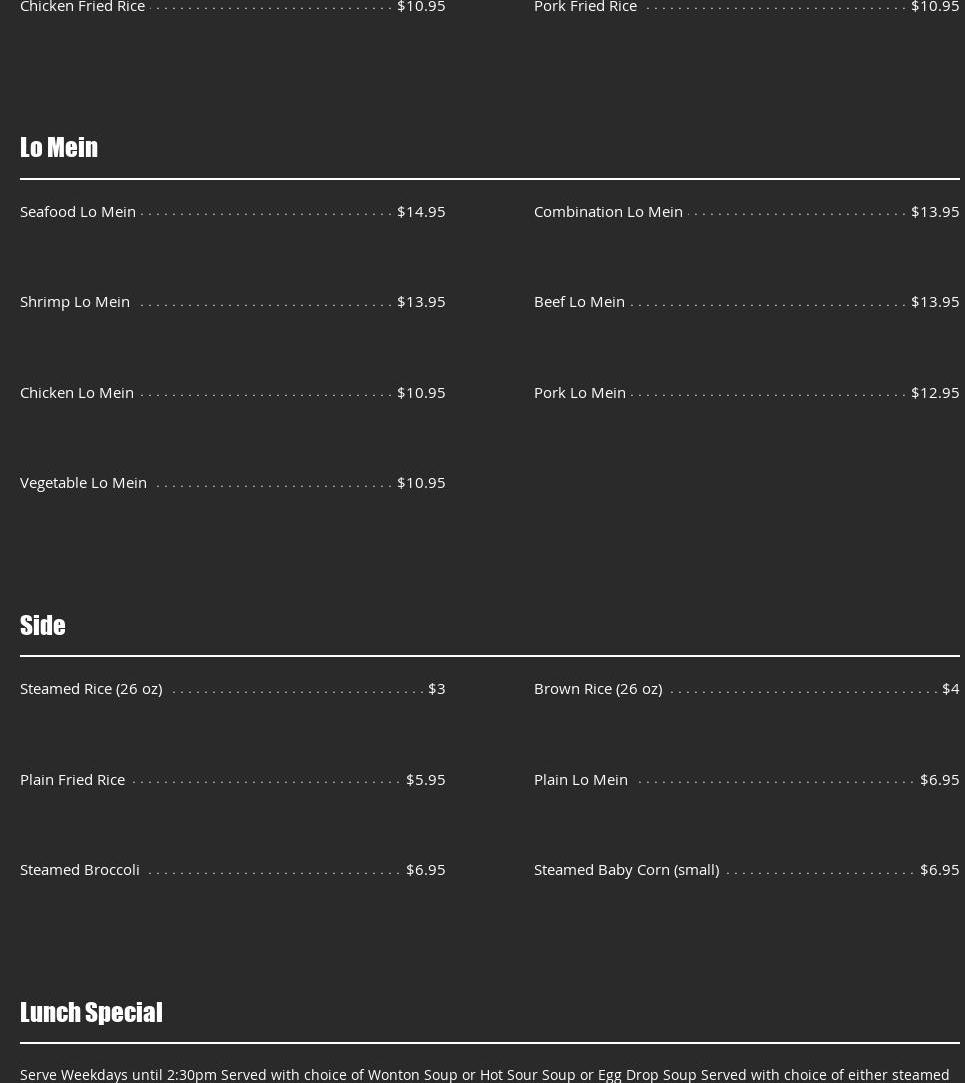Click the $4 Brown Rice price

pyautogui.click(x=950, y=688)
